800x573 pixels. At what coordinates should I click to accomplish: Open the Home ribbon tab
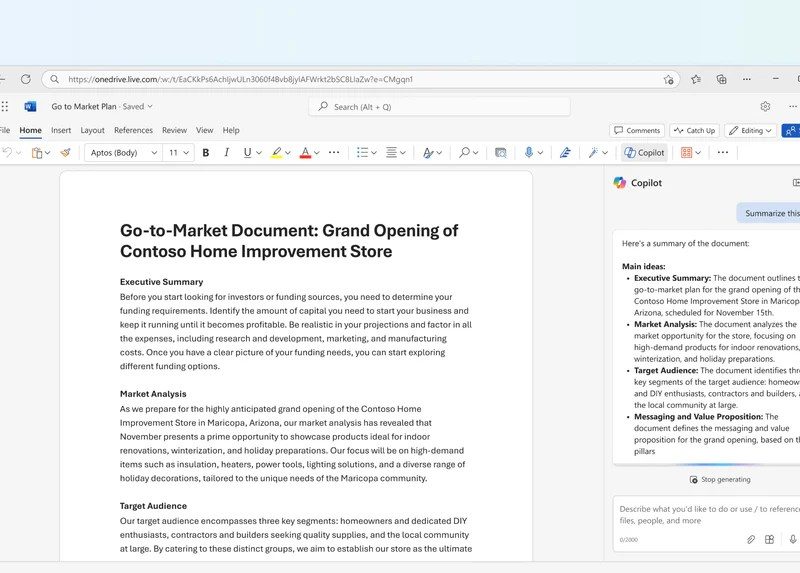tap(31, 130)
